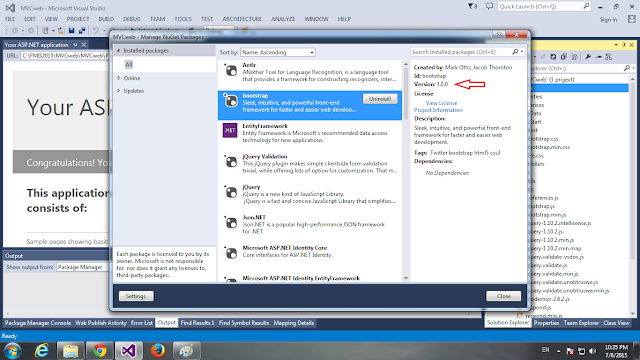Screen dimensions: 640x360
Task: Select the All filter under Installed packages
Action: [x=129, y=64]
